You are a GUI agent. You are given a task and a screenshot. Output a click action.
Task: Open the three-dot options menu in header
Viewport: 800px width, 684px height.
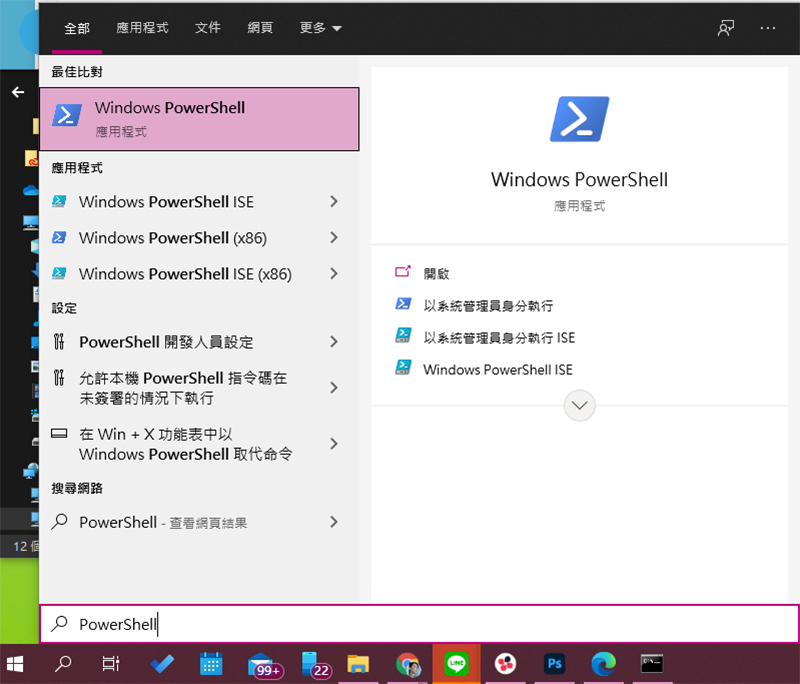pos(768,28)
